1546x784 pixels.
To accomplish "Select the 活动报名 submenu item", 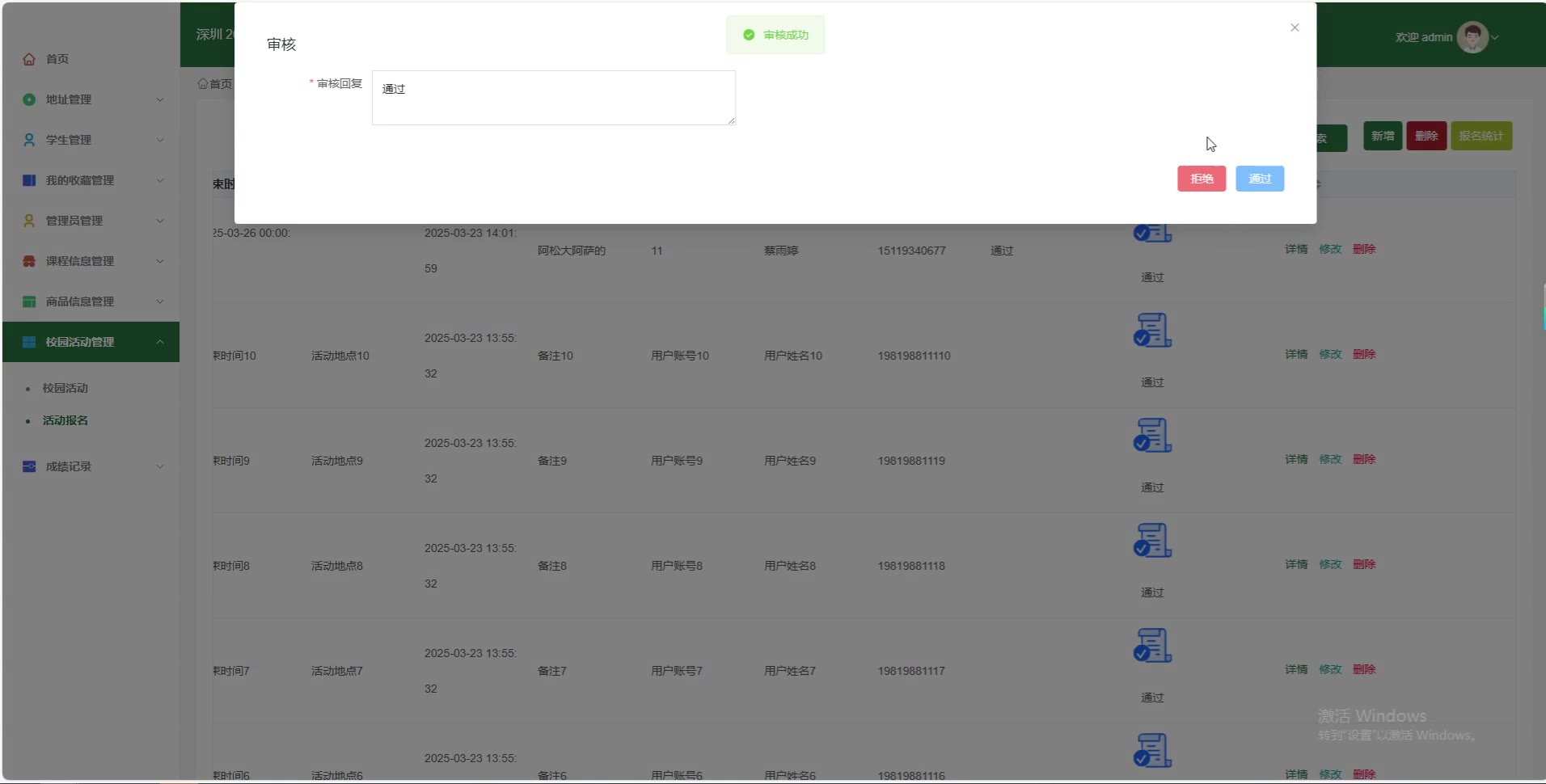I will (x=65, y=420).
